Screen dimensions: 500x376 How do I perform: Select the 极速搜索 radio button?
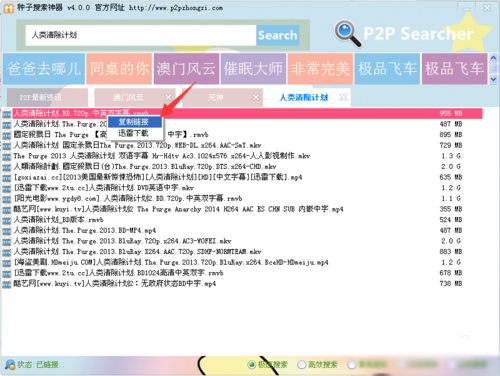click(252, 365)
